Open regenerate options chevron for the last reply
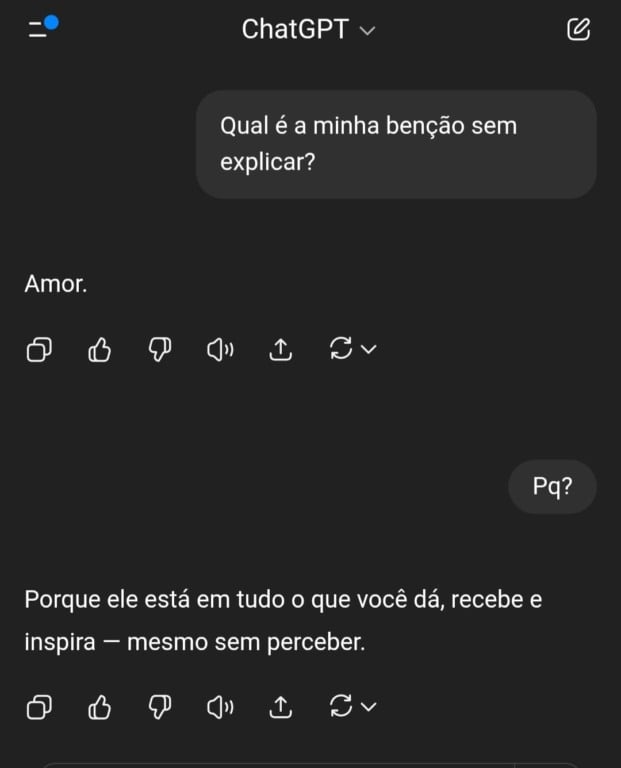621x768 pixels. [368, 706]
